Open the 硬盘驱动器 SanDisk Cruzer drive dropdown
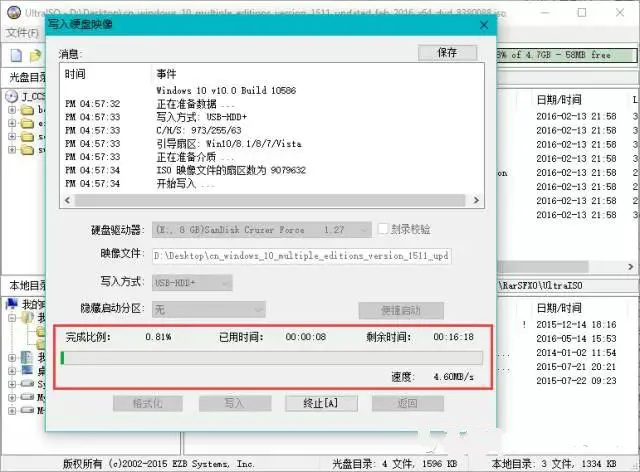Image resolution: width=640 pixels, height=472 pixels. 262,230
